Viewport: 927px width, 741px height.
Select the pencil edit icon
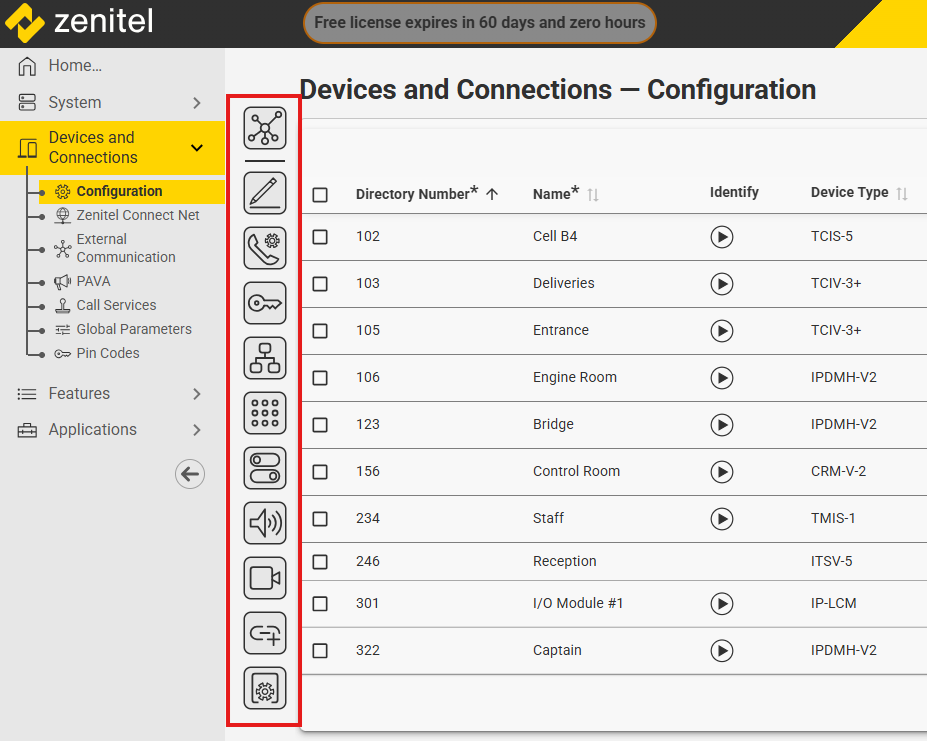pos(265,193)
